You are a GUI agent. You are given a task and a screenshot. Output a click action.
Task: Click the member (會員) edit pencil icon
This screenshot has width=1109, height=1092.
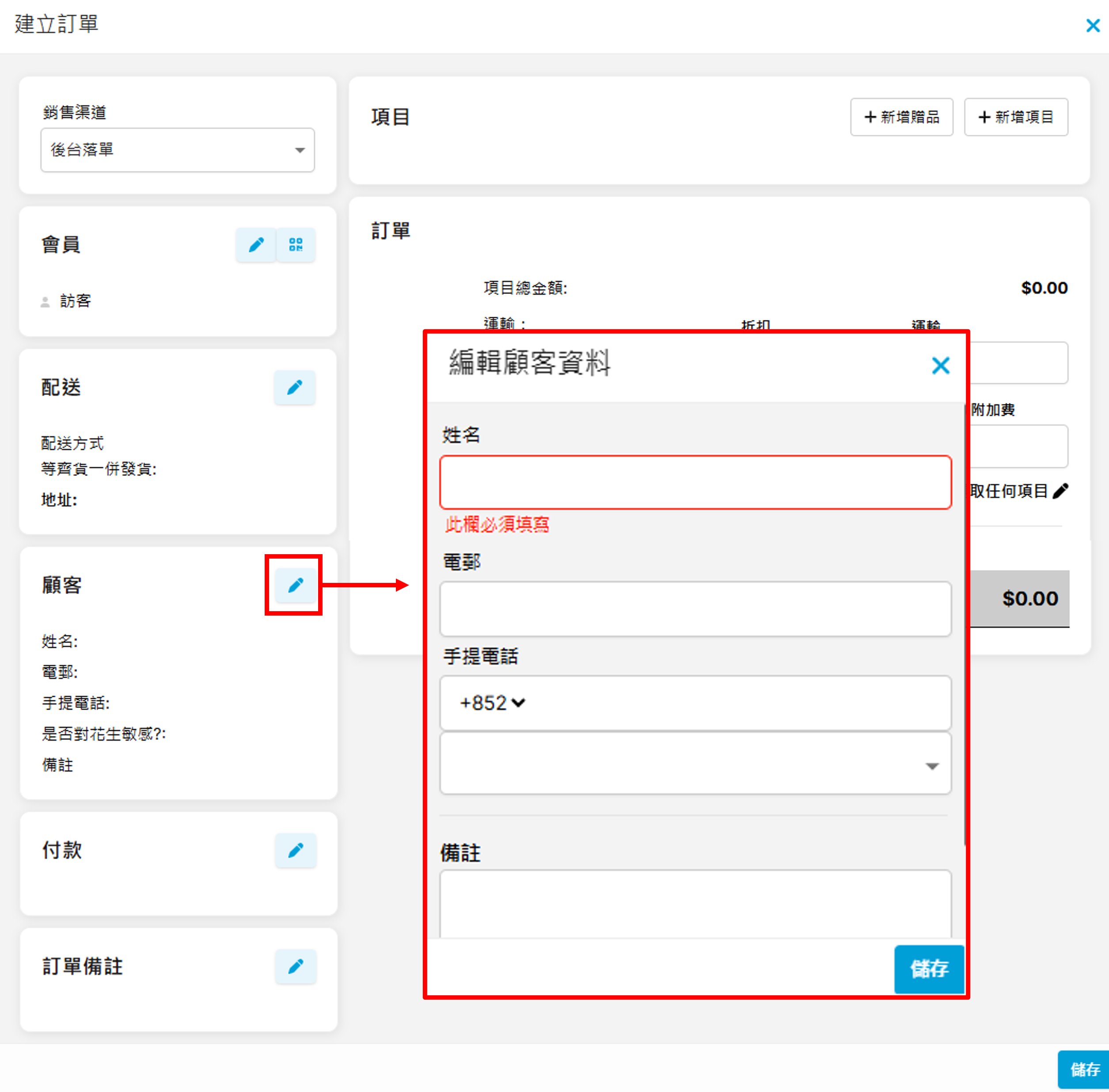pos(256,245)
